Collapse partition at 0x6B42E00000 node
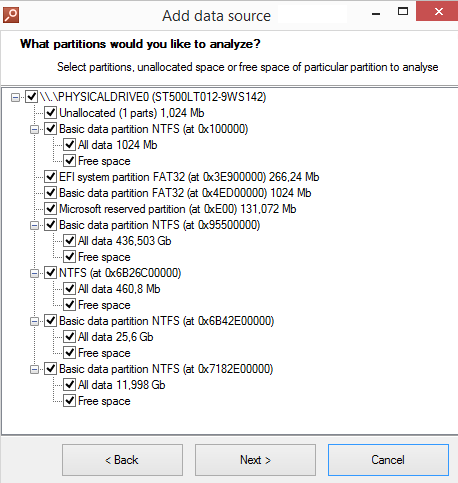458x483 pixels. click(34, 321)
